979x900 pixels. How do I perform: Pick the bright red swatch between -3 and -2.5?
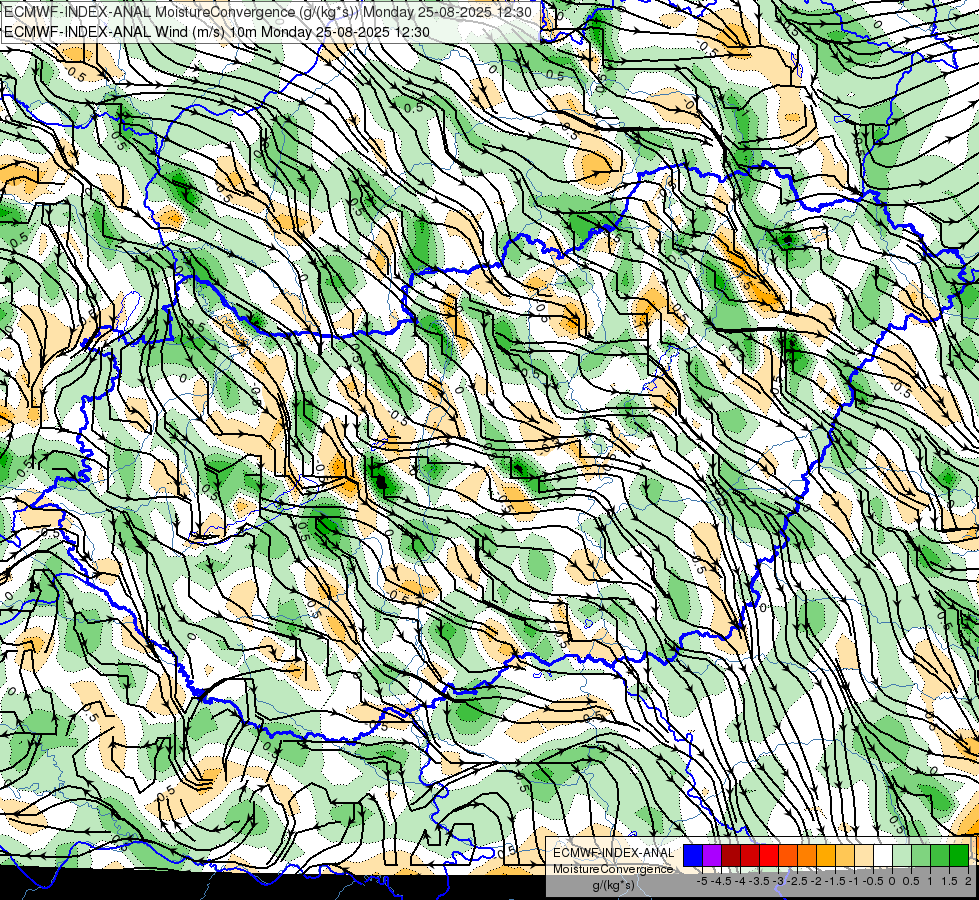769,856
